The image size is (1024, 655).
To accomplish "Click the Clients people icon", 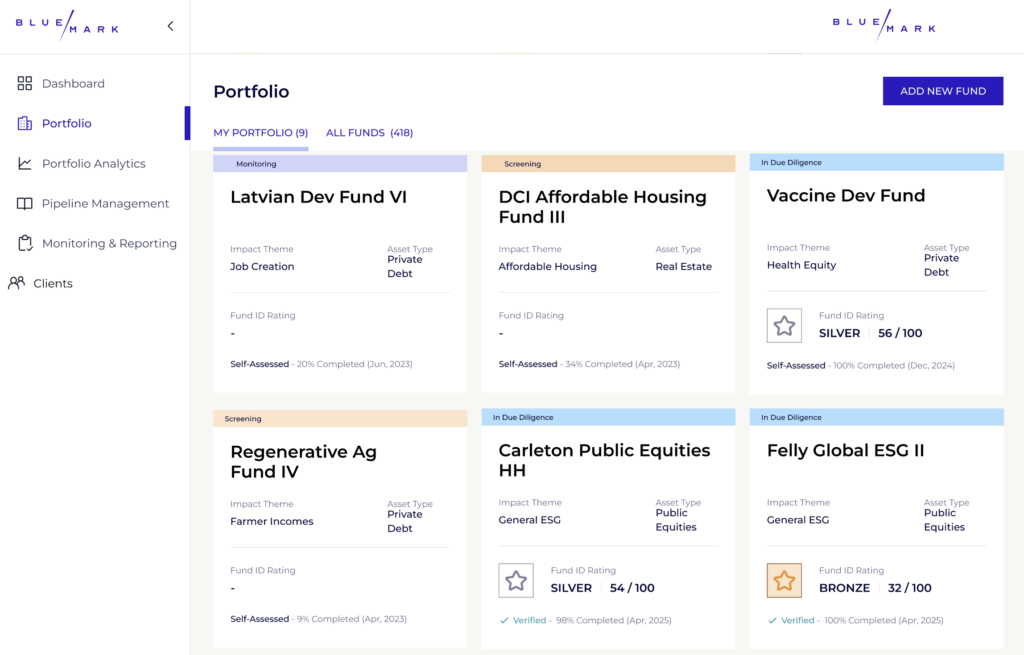I will 17,284.
